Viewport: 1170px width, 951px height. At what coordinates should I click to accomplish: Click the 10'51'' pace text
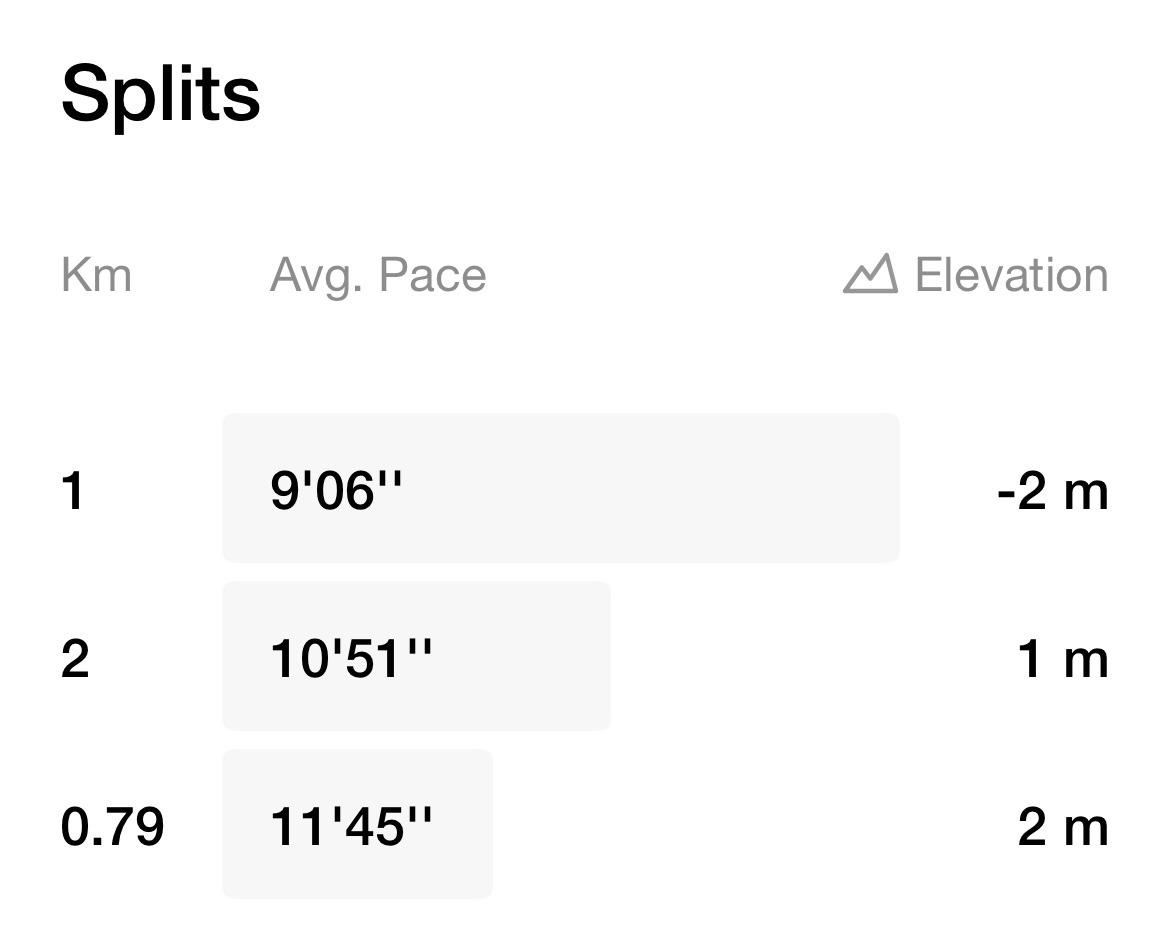351,659
